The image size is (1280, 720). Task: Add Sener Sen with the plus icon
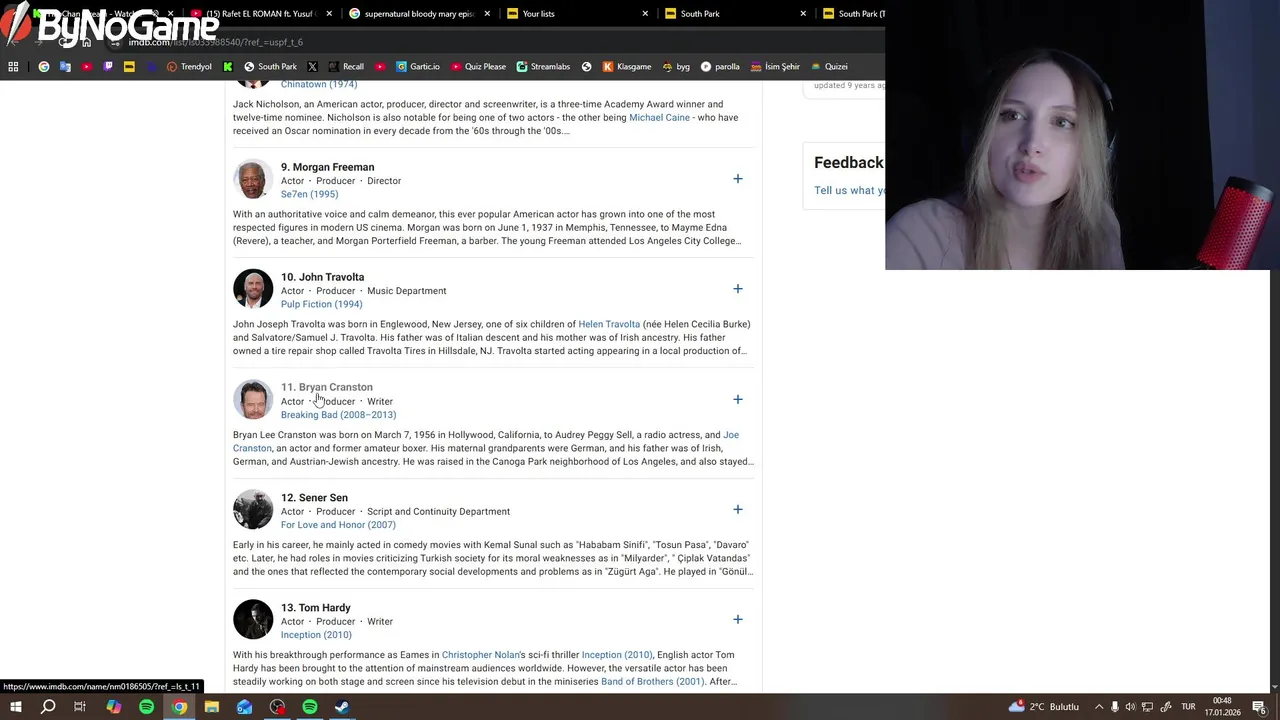point(738,509)
